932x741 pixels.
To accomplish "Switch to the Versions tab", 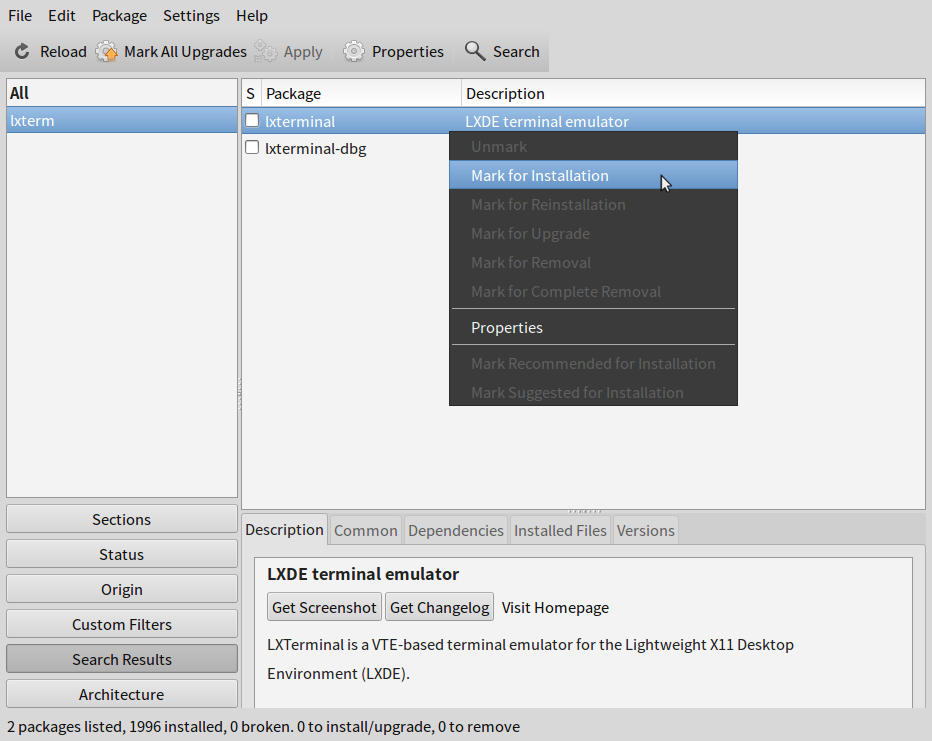I will tap(646, 530).
